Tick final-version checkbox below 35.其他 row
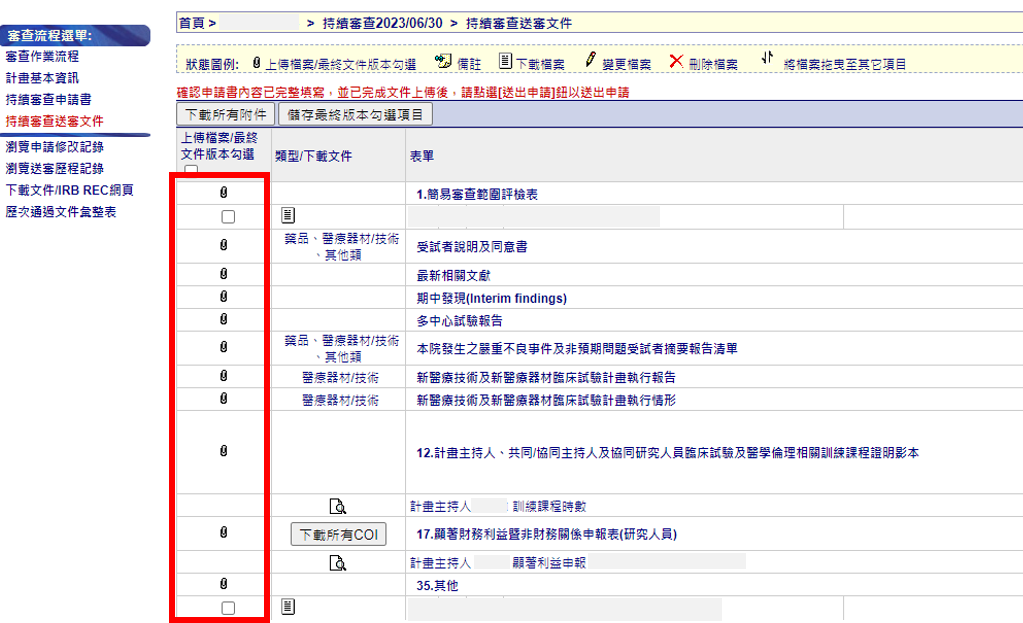This screenshot has height=623, width=1023. 228,607
